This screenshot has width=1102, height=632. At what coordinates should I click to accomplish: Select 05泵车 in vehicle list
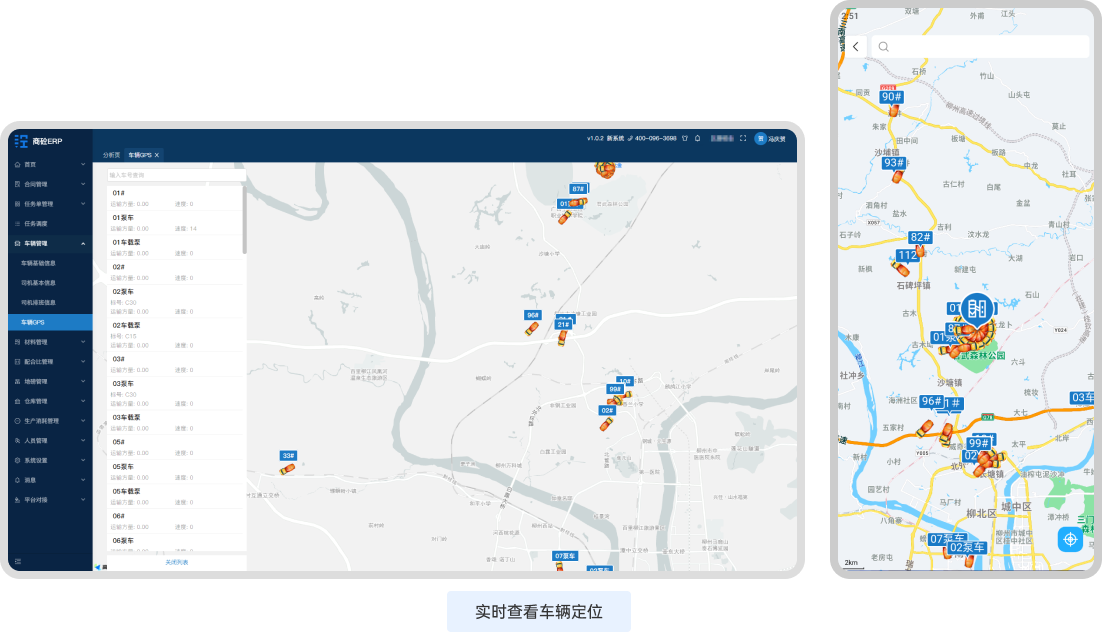[x=176, y=471]
